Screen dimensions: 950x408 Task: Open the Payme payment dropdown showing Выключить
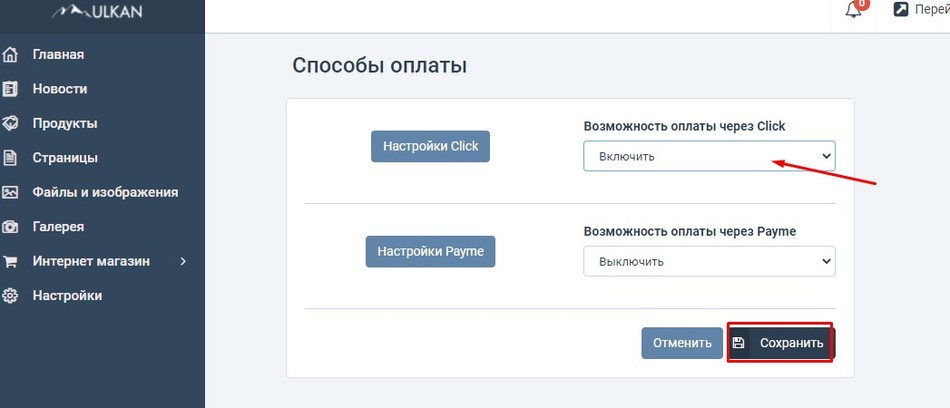(x=709, y=262)
